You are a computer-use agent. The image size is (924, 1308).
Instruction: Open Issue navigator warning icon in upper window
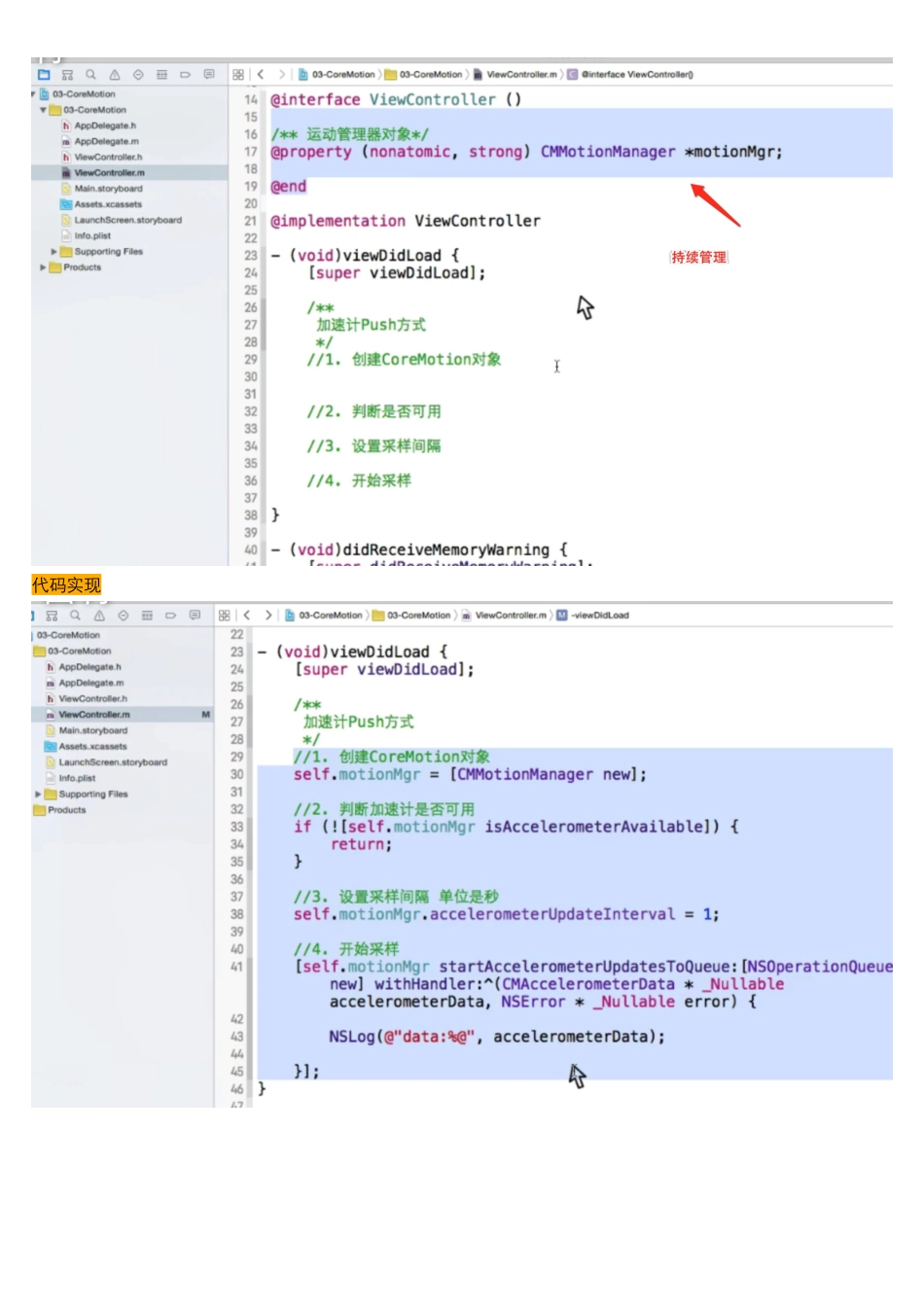pyautogui.click(x=115, y=75)
